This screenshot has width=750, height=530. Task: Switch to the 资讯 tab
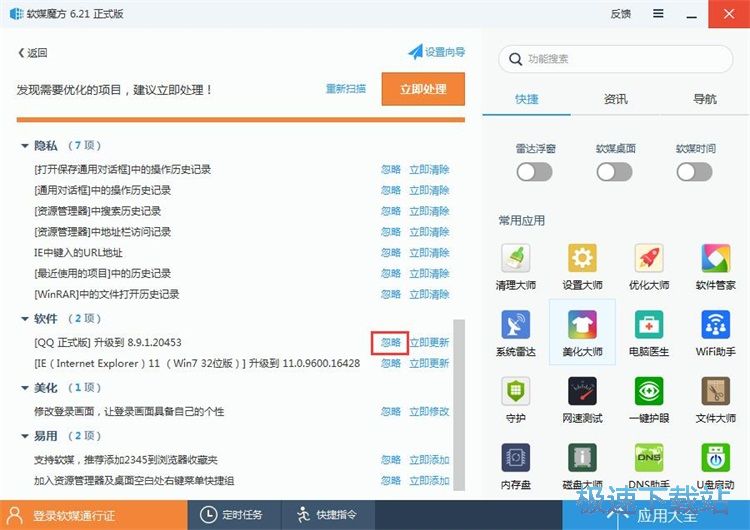click(616, 99)
